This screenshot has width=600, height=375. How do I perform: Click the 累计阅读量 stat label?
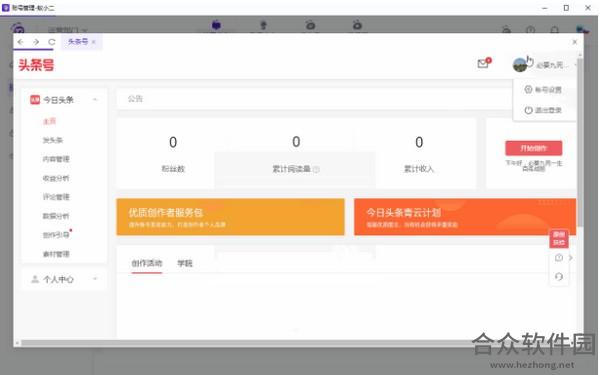pyautogui.click(x=291, y=169)
